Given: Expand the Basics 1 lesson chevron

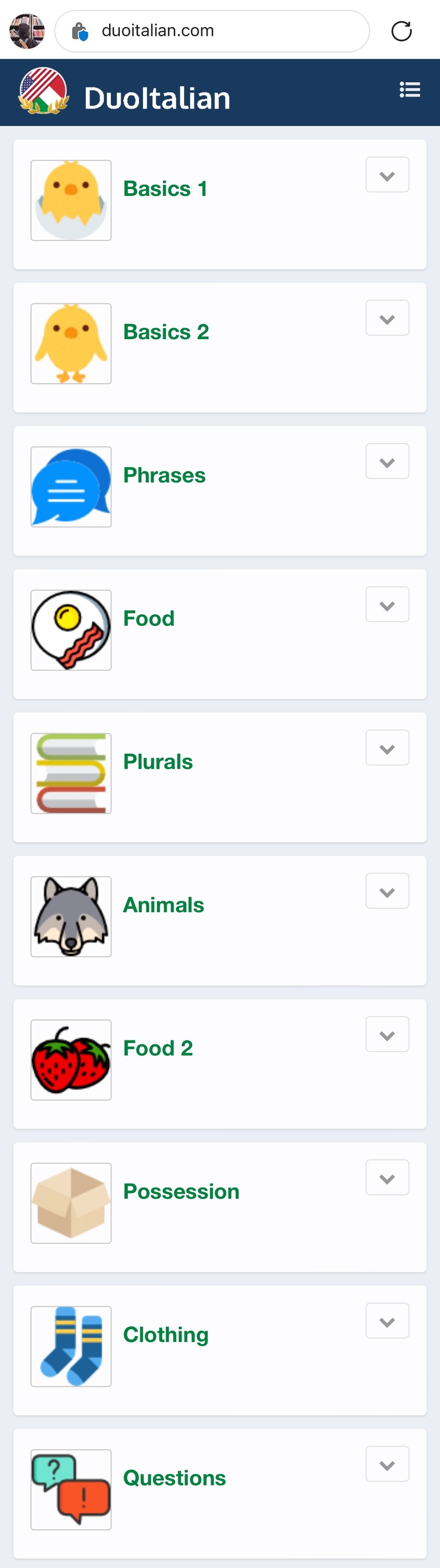Looking at the screenshot, I should pyautogui.click(x=387, y=175).
